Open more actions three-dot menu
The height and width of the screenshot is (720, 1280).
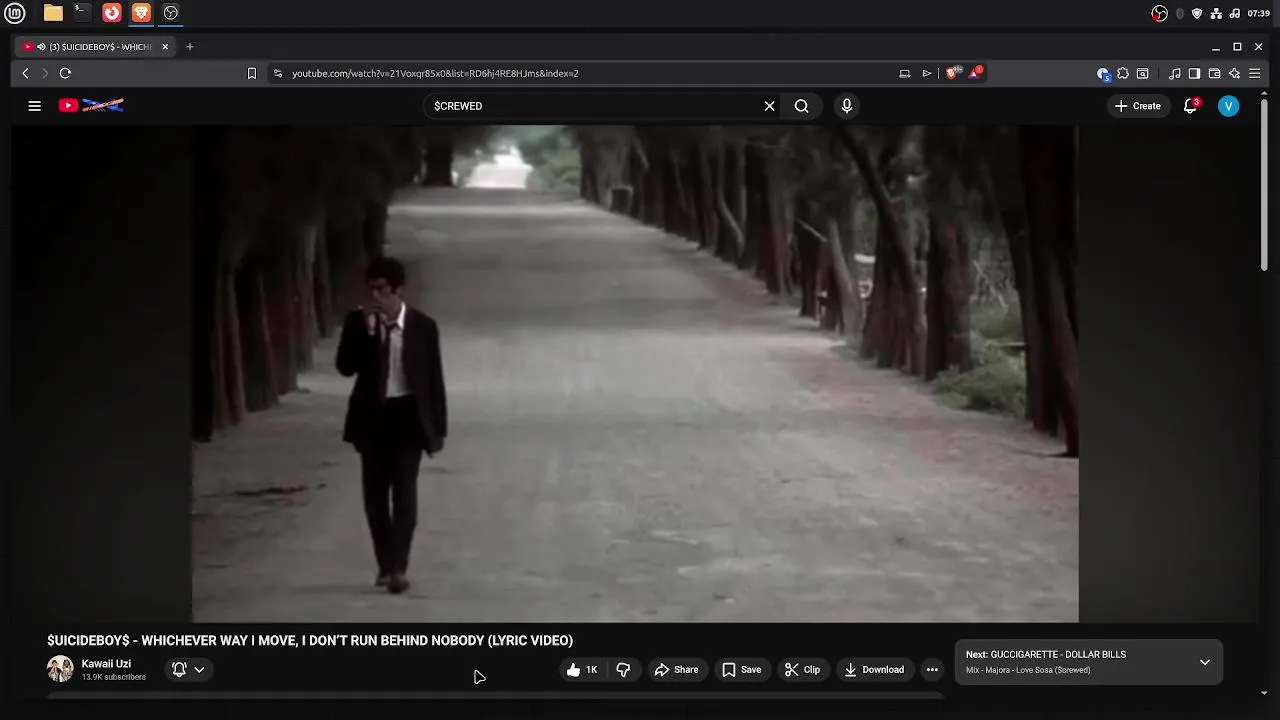tap(932, 670)
